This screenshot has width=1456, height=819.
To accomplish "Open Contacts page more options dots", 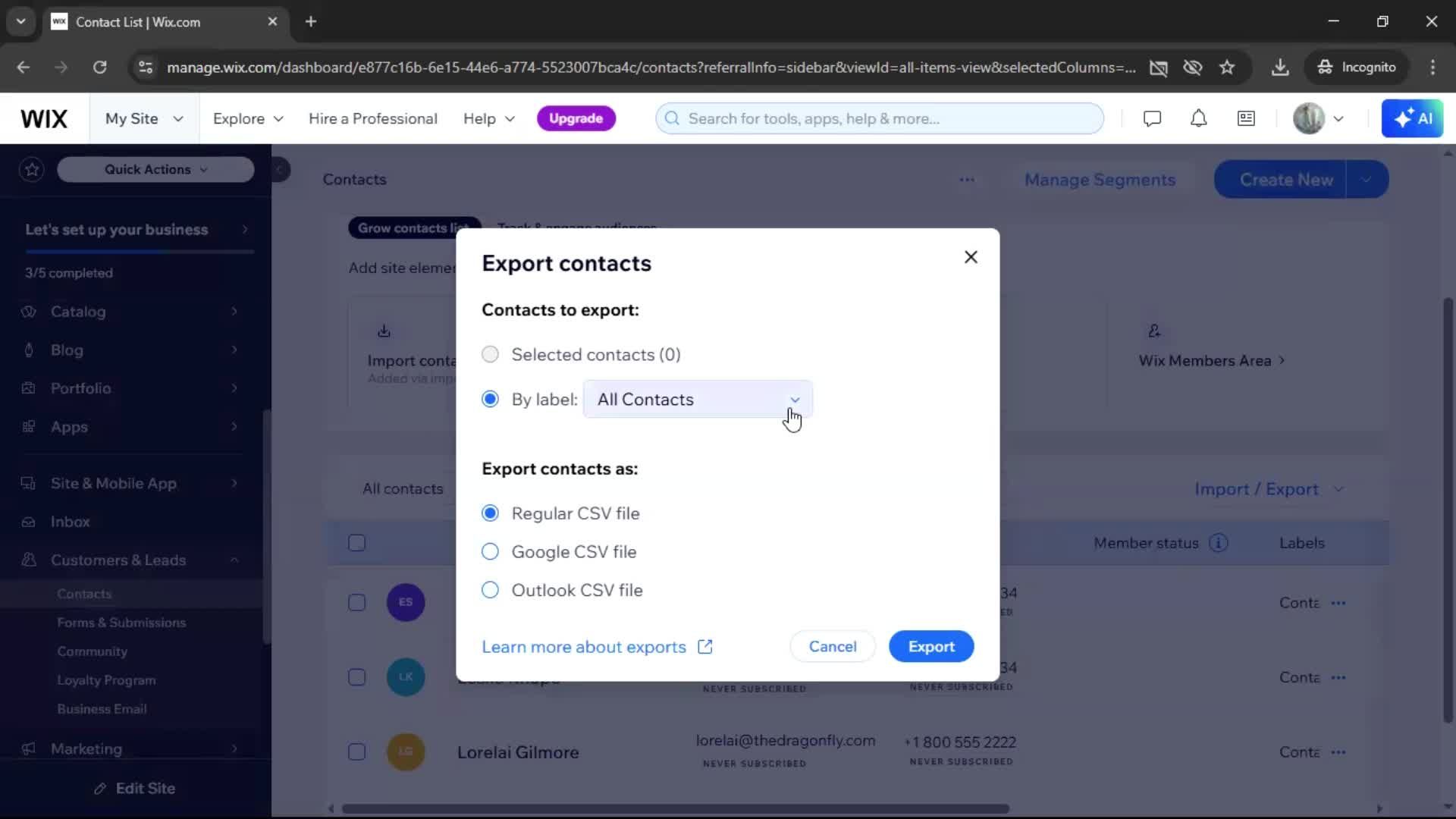I will point(967,180).
